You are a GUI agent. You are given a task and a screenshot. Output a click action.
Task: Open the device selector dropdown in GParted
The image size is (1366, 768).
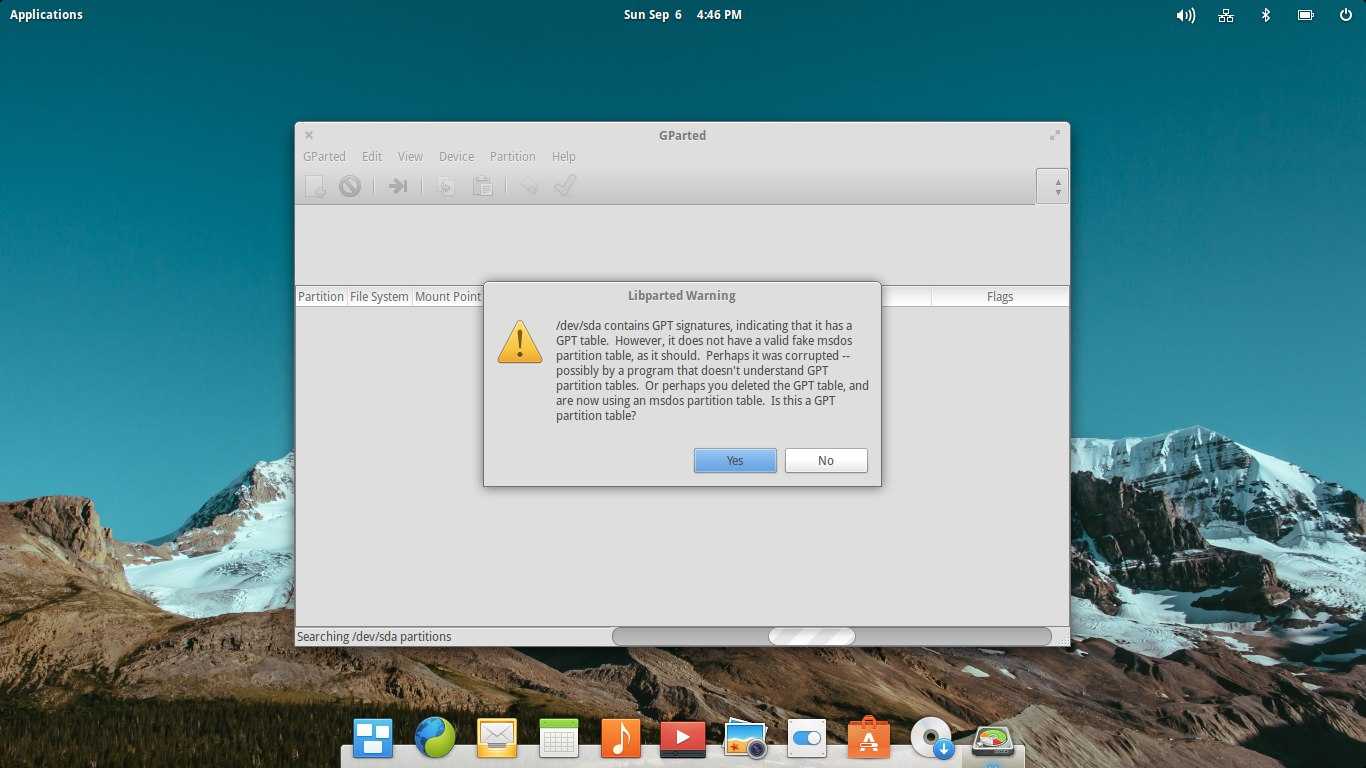click(x=1052, y=186)
